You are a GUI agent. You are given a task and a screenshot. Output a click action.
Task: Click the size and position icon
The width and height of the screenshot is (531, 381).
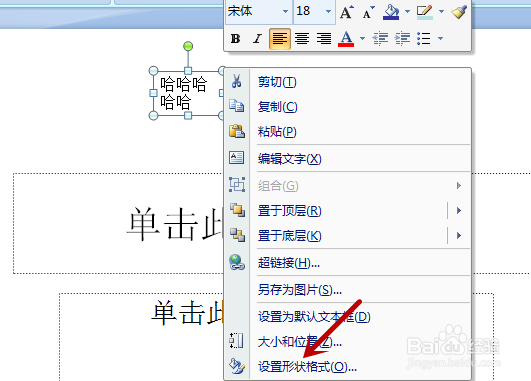click(x=236, y=341)
